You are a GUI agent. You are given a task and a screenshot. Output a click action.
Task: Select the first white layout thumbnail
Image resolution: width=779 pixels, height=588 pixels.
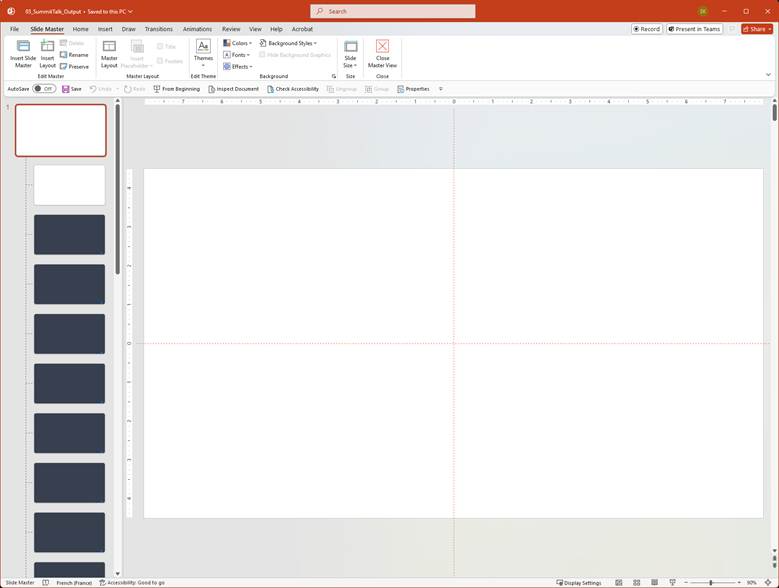(70, 185)
